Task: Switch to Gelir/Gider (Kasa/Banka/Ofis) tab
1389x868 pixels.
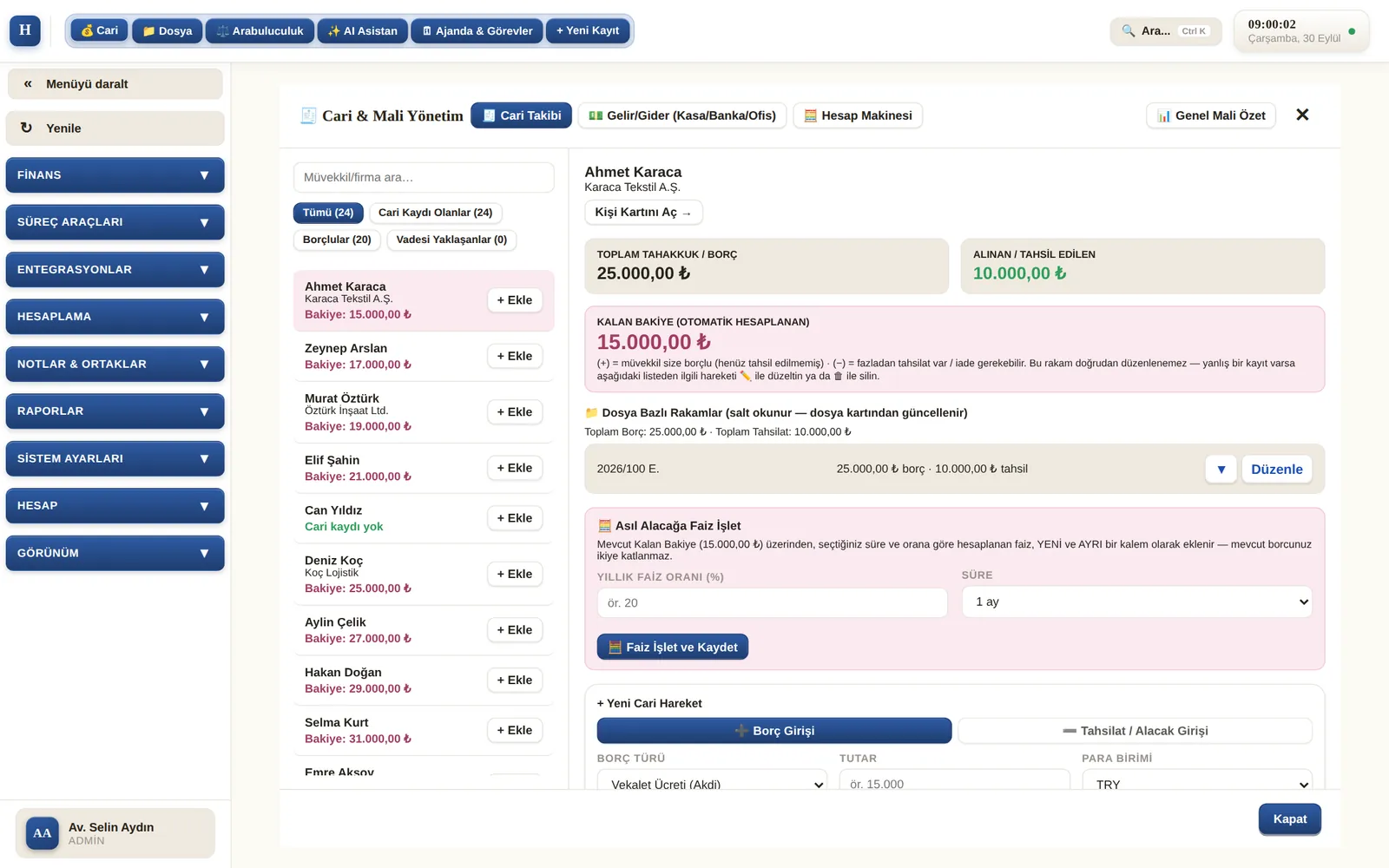Action: click(682, 115)
